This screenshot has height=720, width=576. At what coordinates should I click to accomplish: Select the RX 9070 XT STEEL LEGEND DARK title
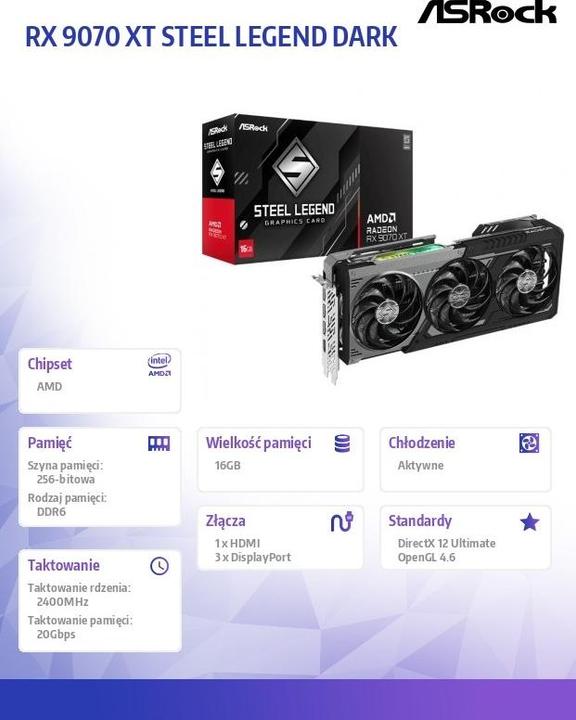(x=211, y=37)
